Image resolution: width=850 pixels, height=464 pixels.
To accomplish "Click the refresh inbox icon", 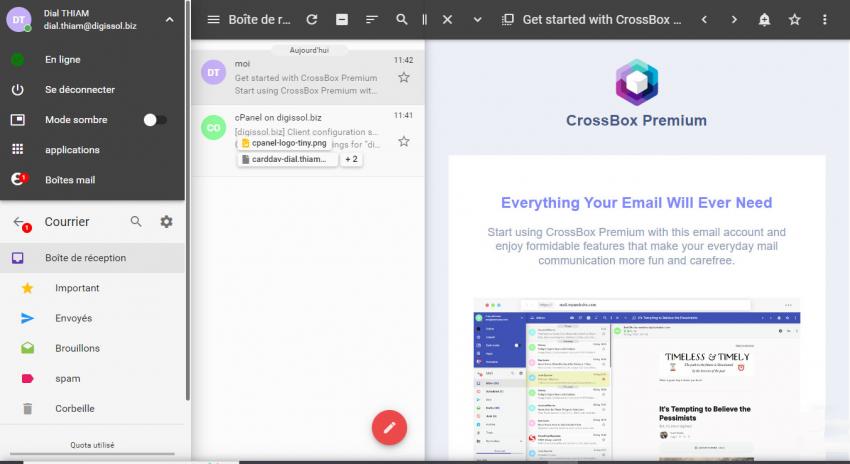I will (x=312, y=20).
